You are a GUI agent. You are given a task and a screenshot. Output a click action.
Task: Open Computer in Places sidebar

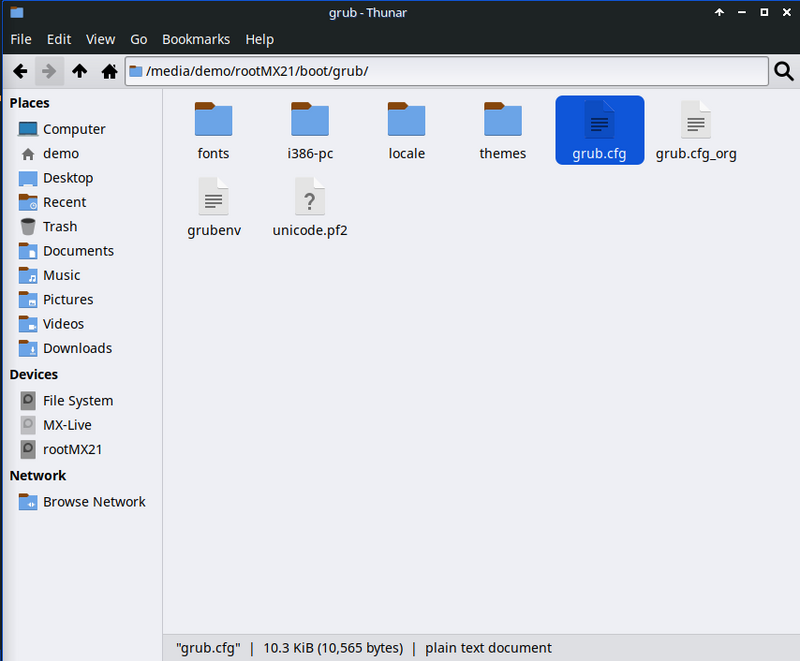(62, 129)
